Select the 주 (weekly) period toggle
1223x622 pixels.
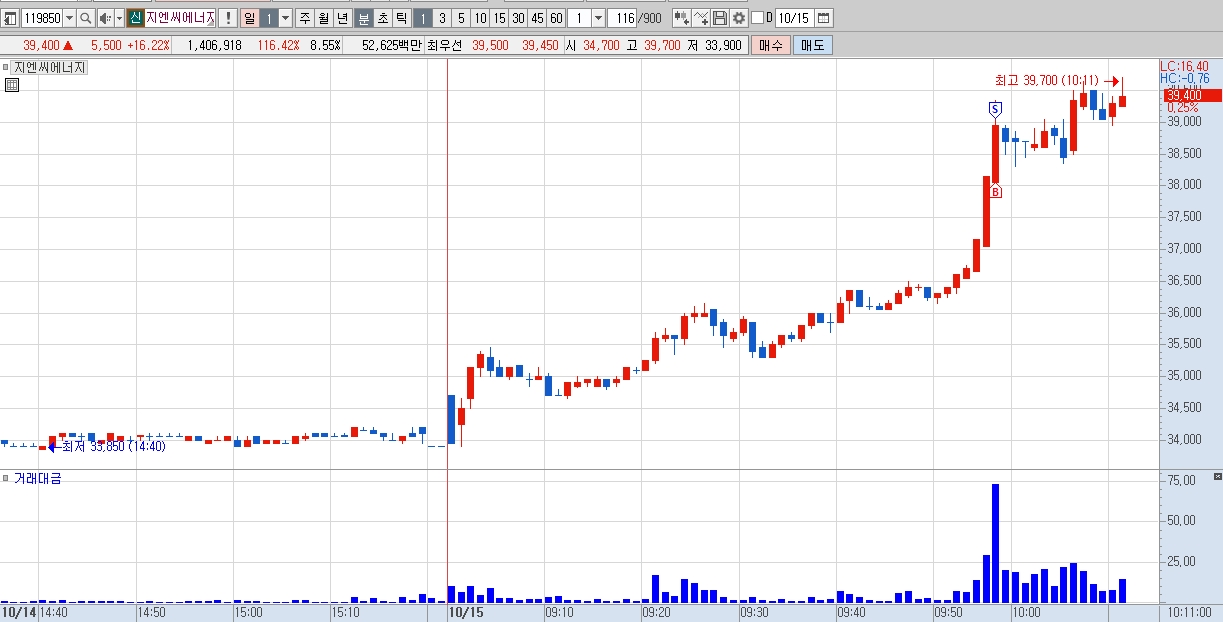point(305,18)
